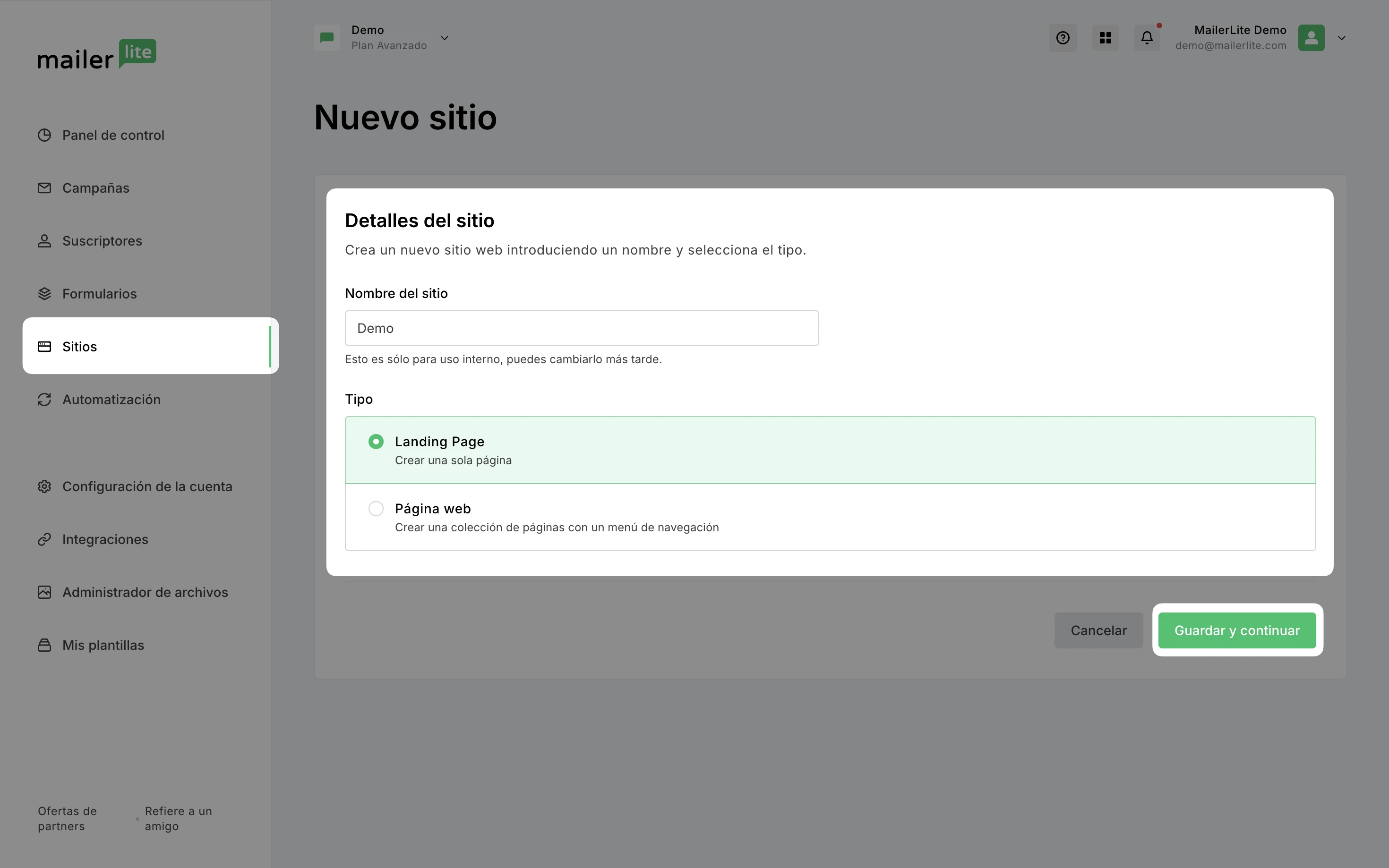The image size is (1389, 868).
Task: Click the Sitios browser window icon
Action: click(44, 346)
